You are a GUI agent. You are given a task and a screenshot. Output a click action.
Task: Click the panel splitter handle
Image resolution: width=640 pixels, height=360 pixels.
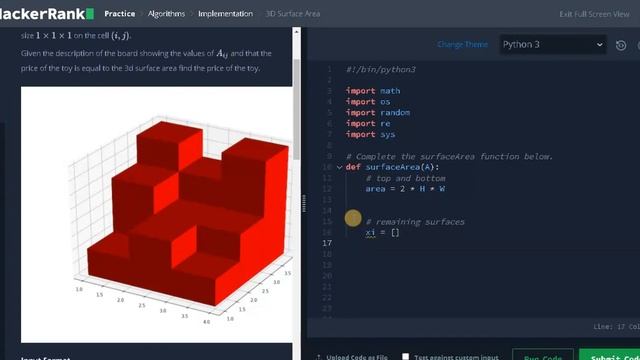(x=304, y=203)
